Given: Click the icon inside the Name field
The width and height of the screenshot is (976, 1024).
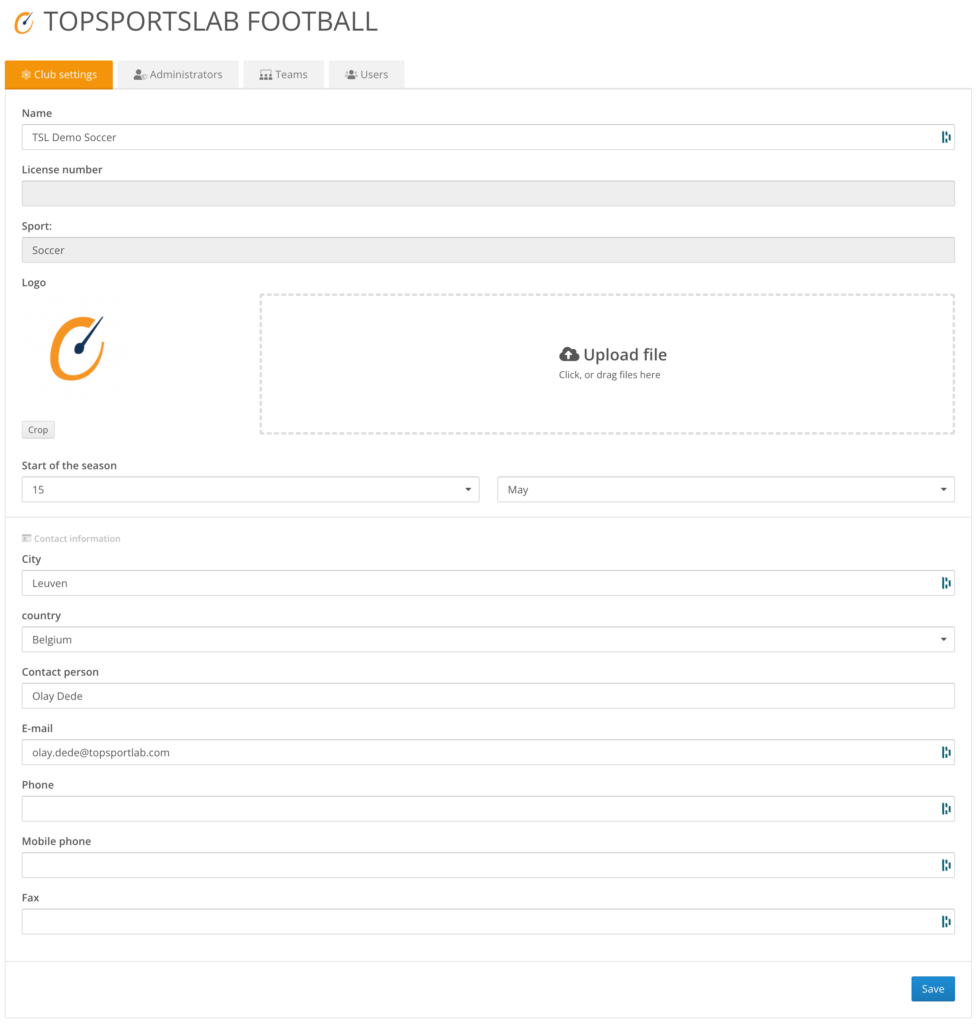Looking at the screenshot, I should click(x=945, y=137).
